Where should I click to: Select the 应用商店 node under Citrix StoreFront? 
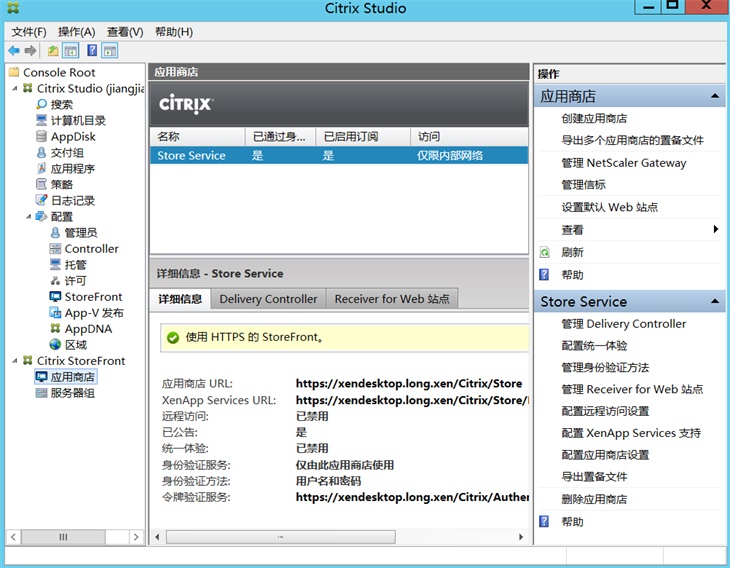click(73, 377)
